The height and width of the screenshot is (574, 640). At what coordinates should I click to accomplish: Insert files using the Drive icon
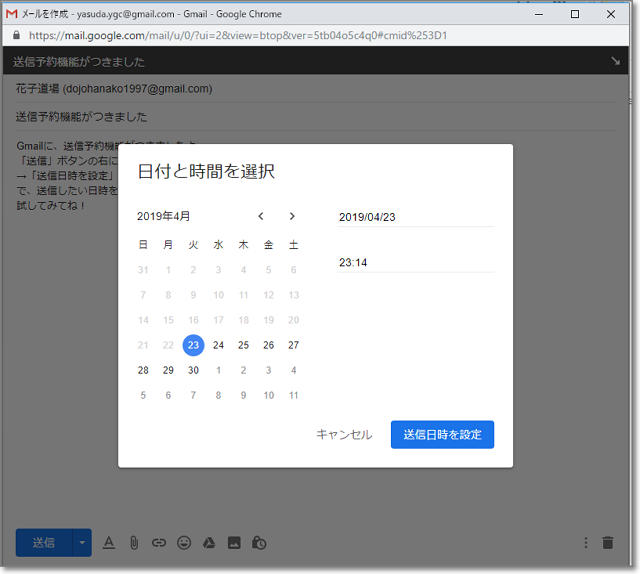click(210, 543)
